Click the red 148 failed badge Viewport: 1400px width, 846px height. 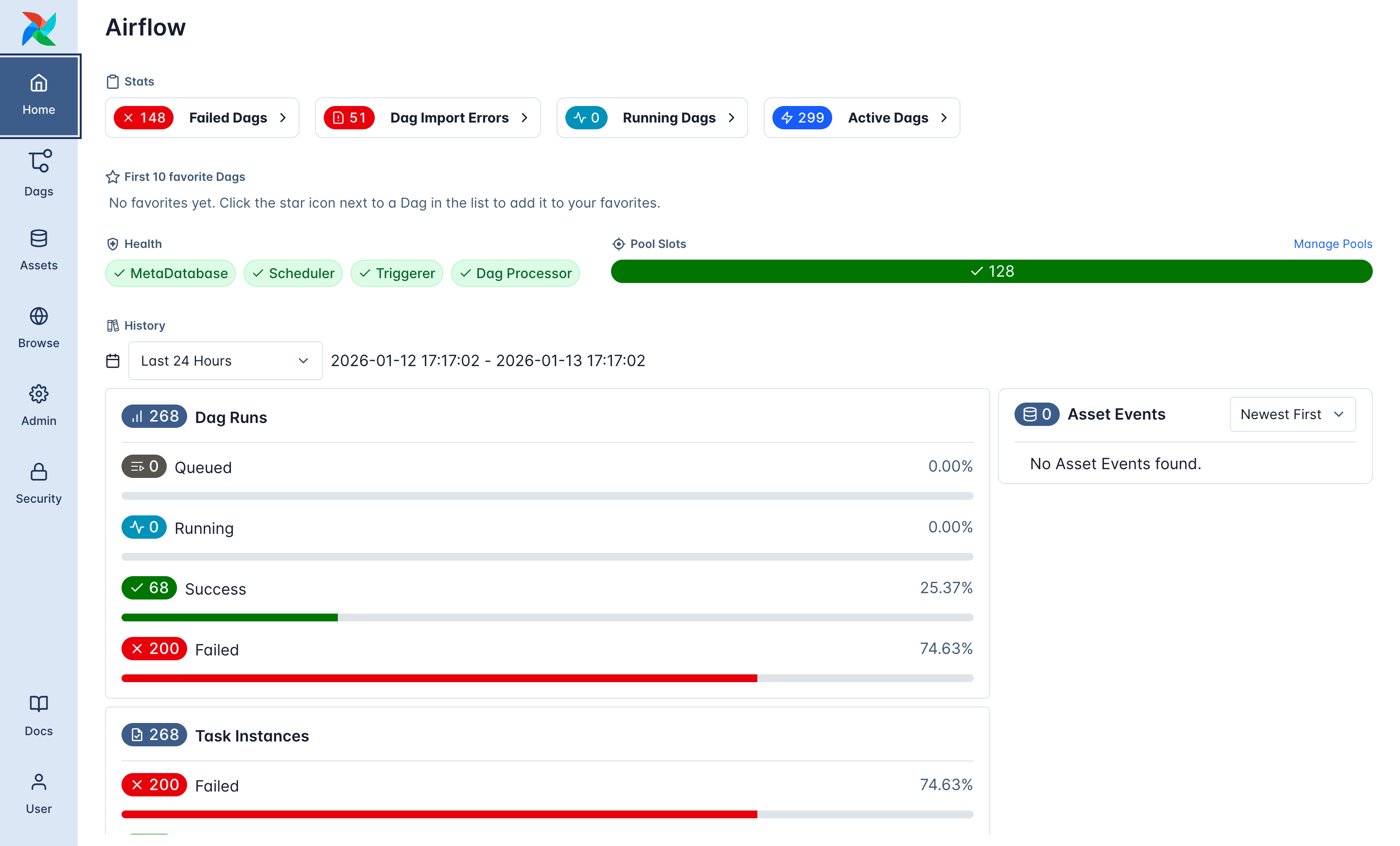coord(144,118)
